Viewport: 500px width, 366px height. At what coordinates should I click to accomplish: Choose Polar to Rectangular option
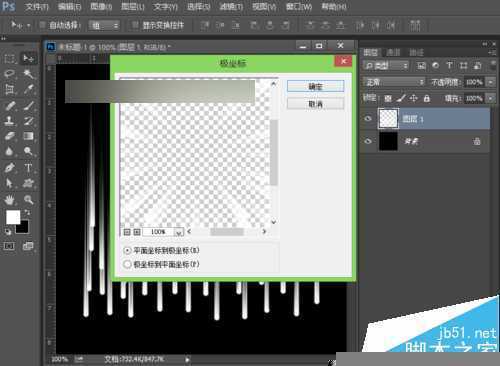162,264
